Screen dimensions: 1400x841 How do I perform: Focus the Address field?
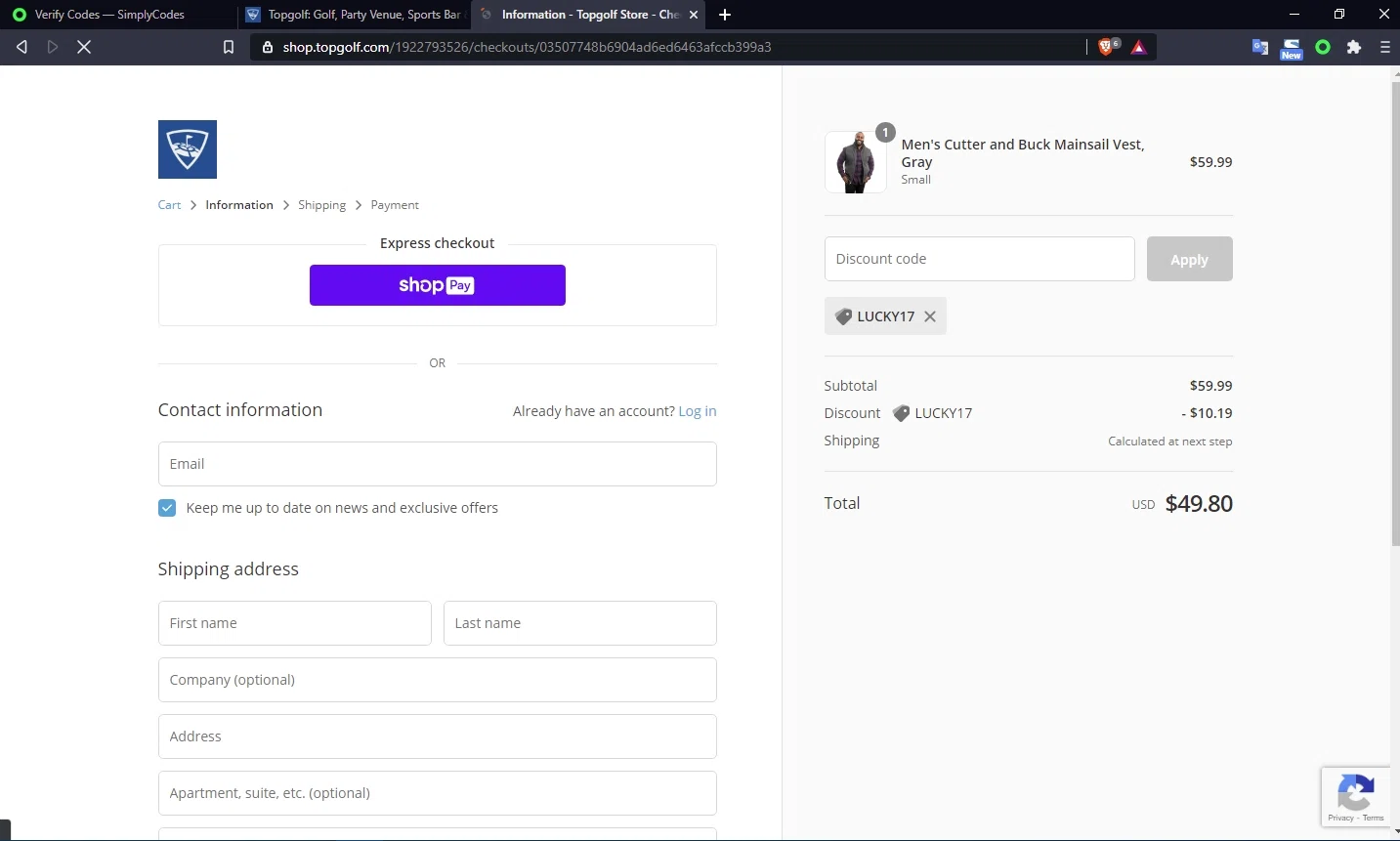coord(438,736)
